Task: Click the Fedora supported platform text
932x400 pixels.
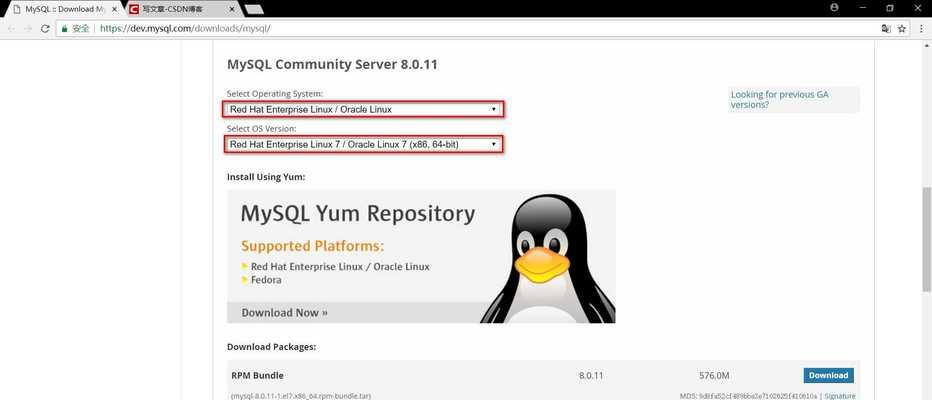Action: [266, 280]
